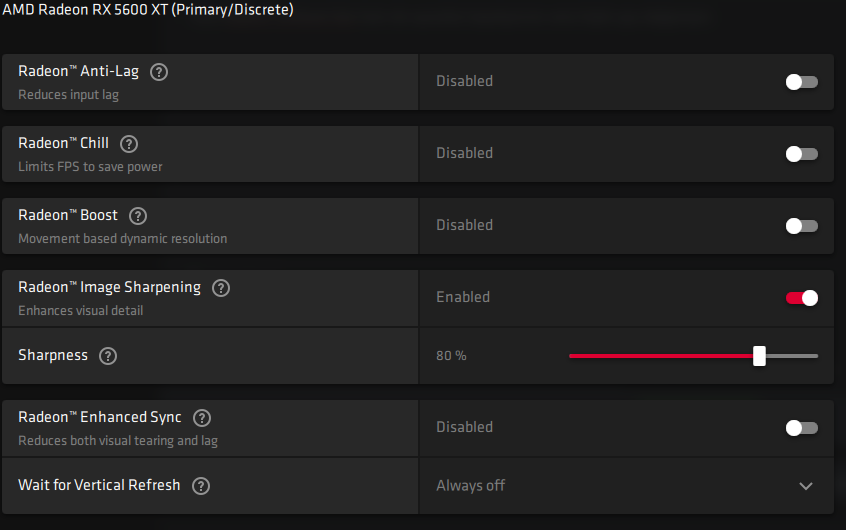The image size is (846, 530).
Task: Click the Sharpness slider handle
Action: (759, 356)
